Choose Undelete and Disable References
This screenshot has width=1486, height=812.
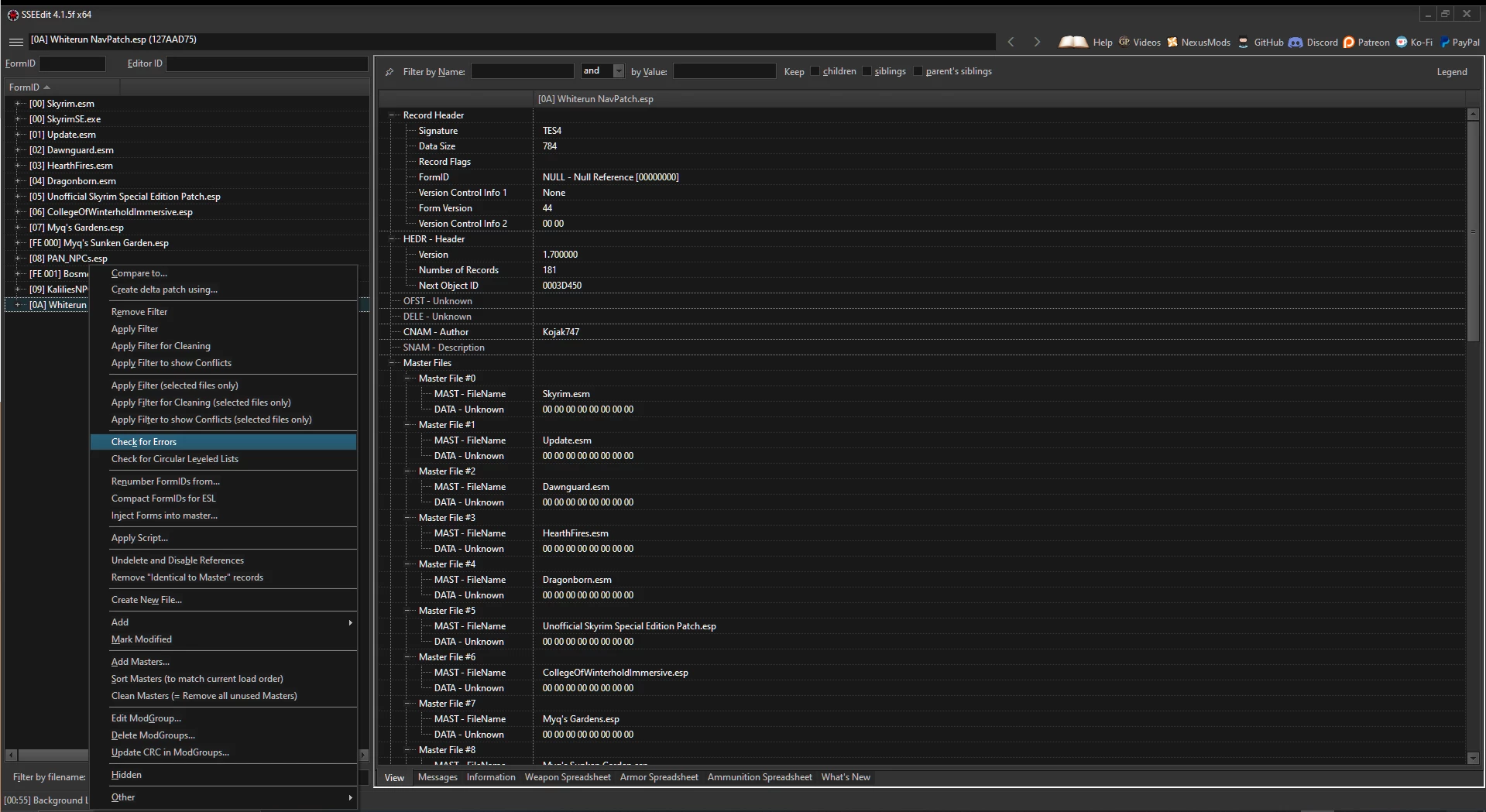pyautogui.click(x=223, y=560)
